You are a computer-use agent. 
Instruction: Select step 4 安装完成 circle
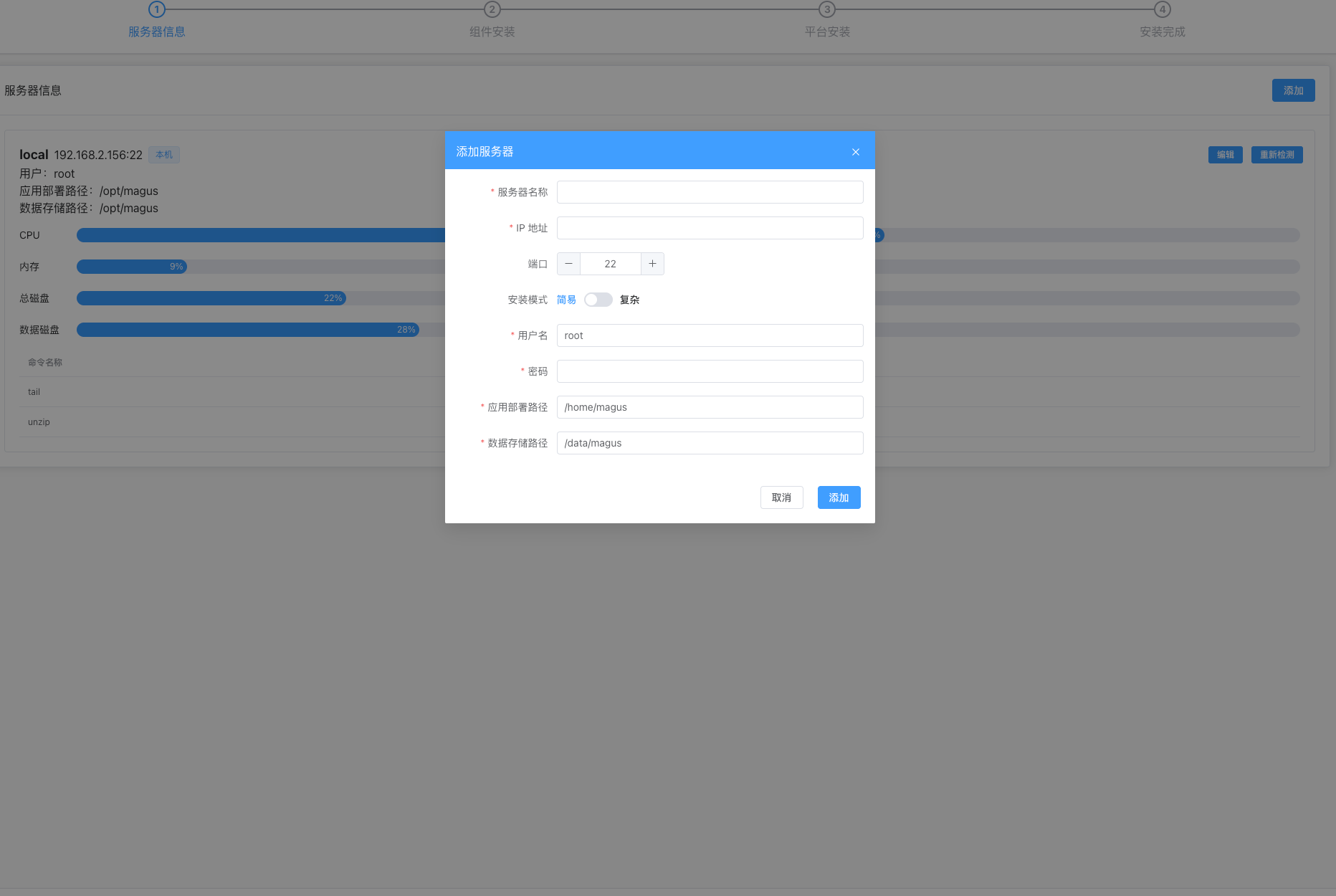tap(1162, 9)
